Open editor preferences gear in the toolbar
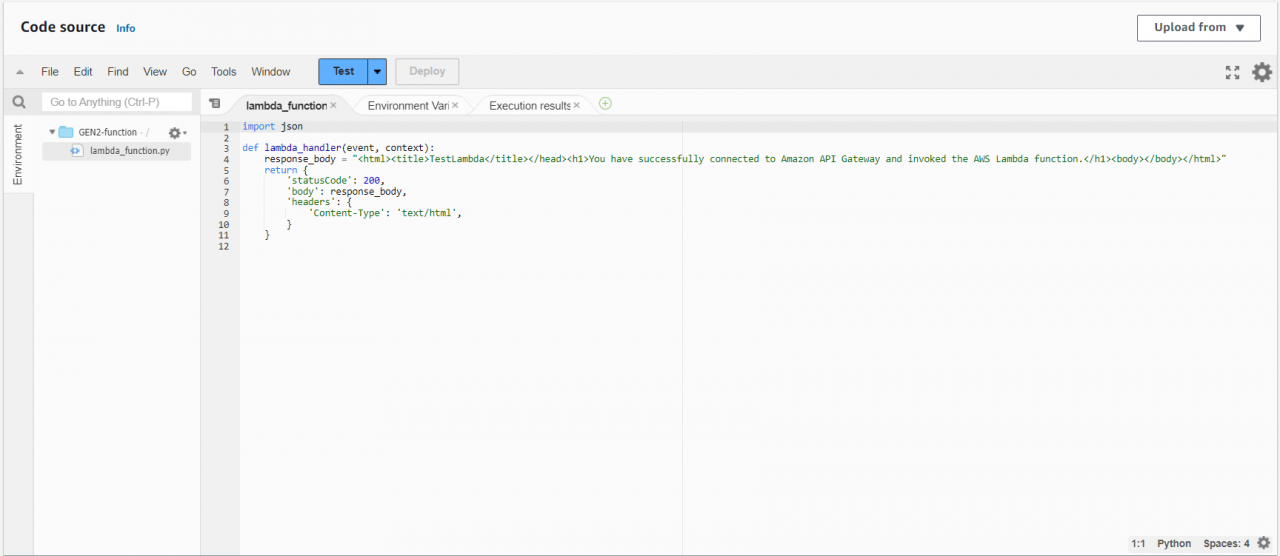This screenshot has height=556, width=1280. coord(1262,72)
